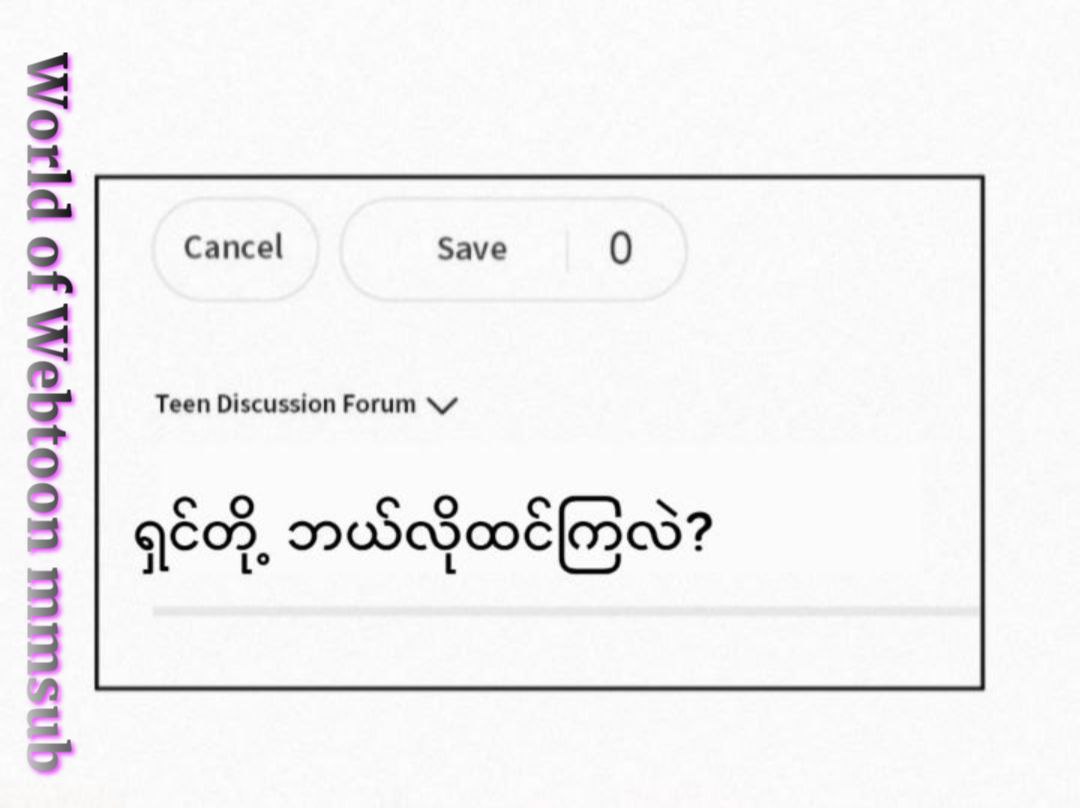The width and height of the screenshot is (1080, 808).
Task: Expand the chevron next to Teen Discussion Forum
Action: 441,406
